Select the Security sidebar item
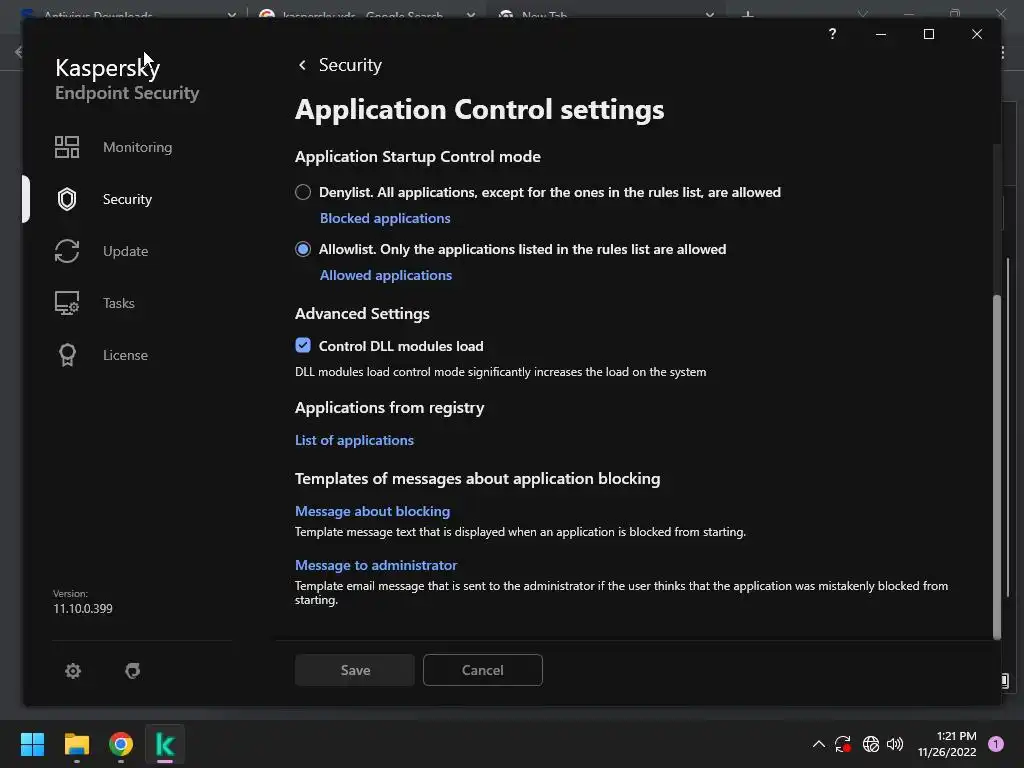Screen dimensions: 1024x768 (x=127, y=199)
